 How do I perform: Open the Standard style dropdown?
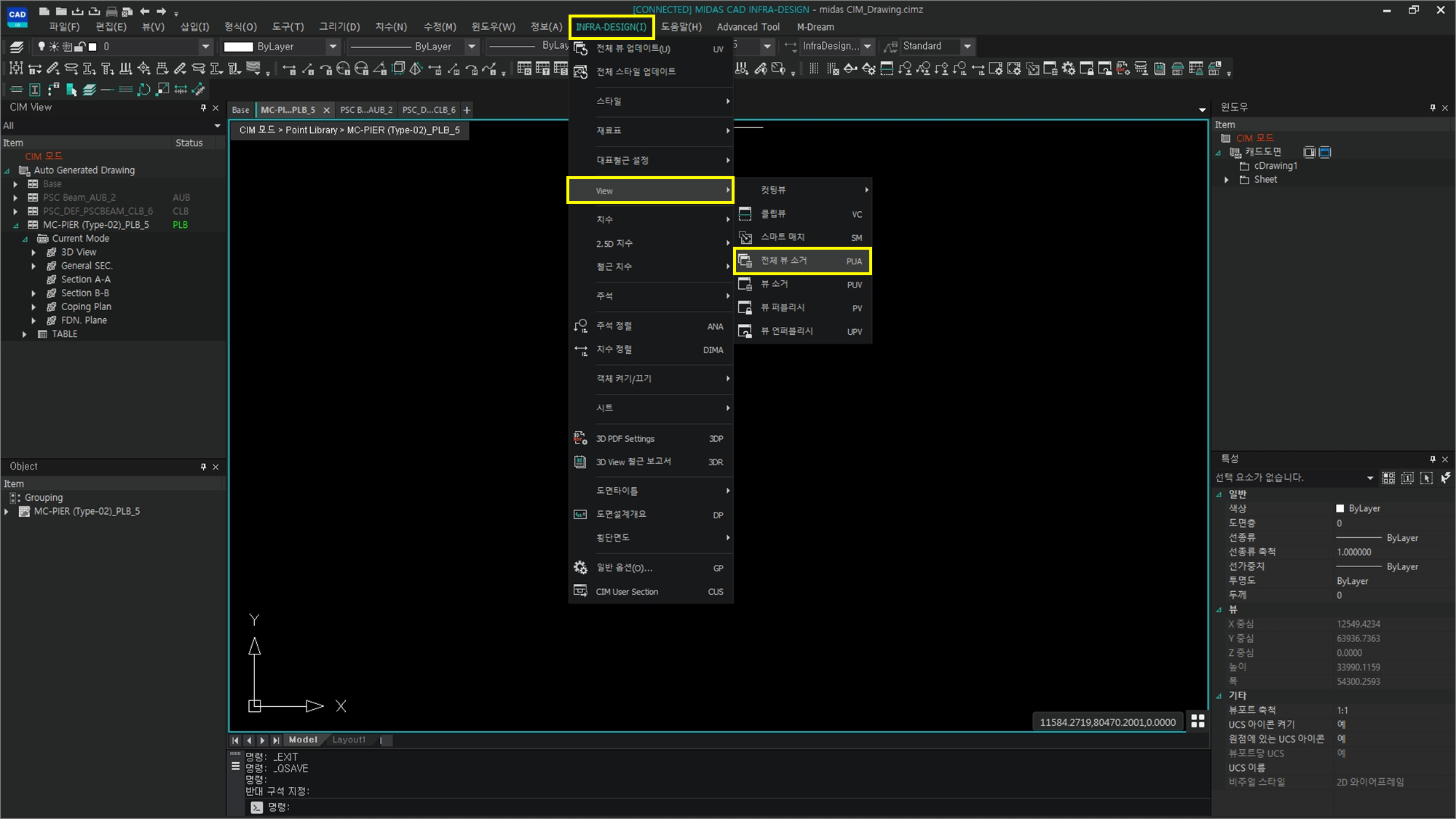(x=967, y=47)
